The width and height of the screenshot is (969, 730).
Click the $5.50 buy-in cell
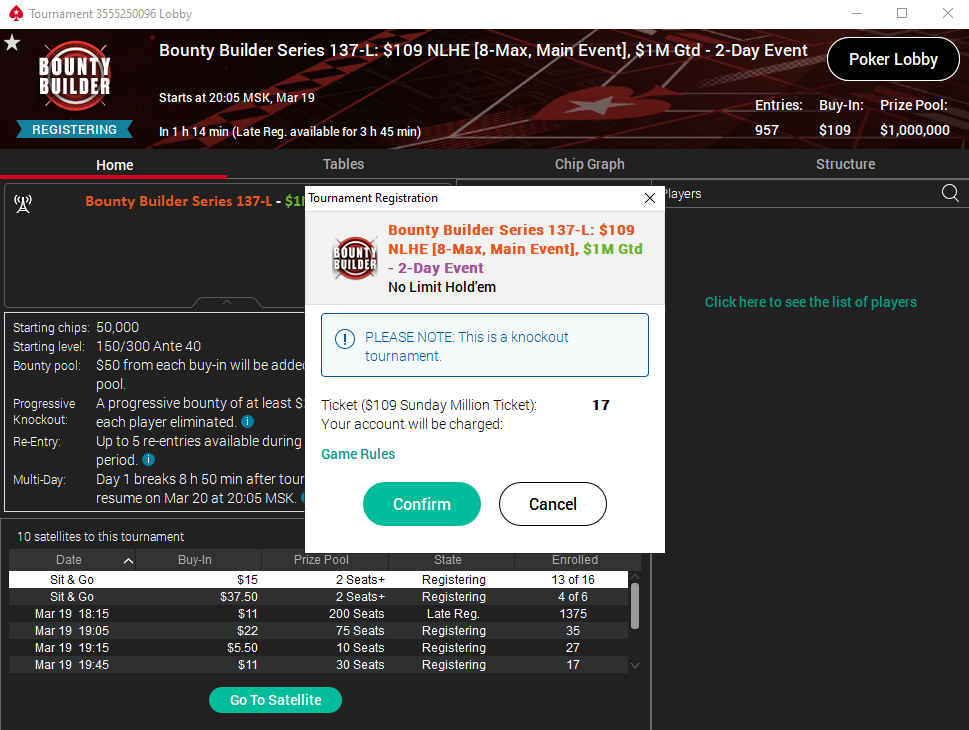[x=242, y=648]
